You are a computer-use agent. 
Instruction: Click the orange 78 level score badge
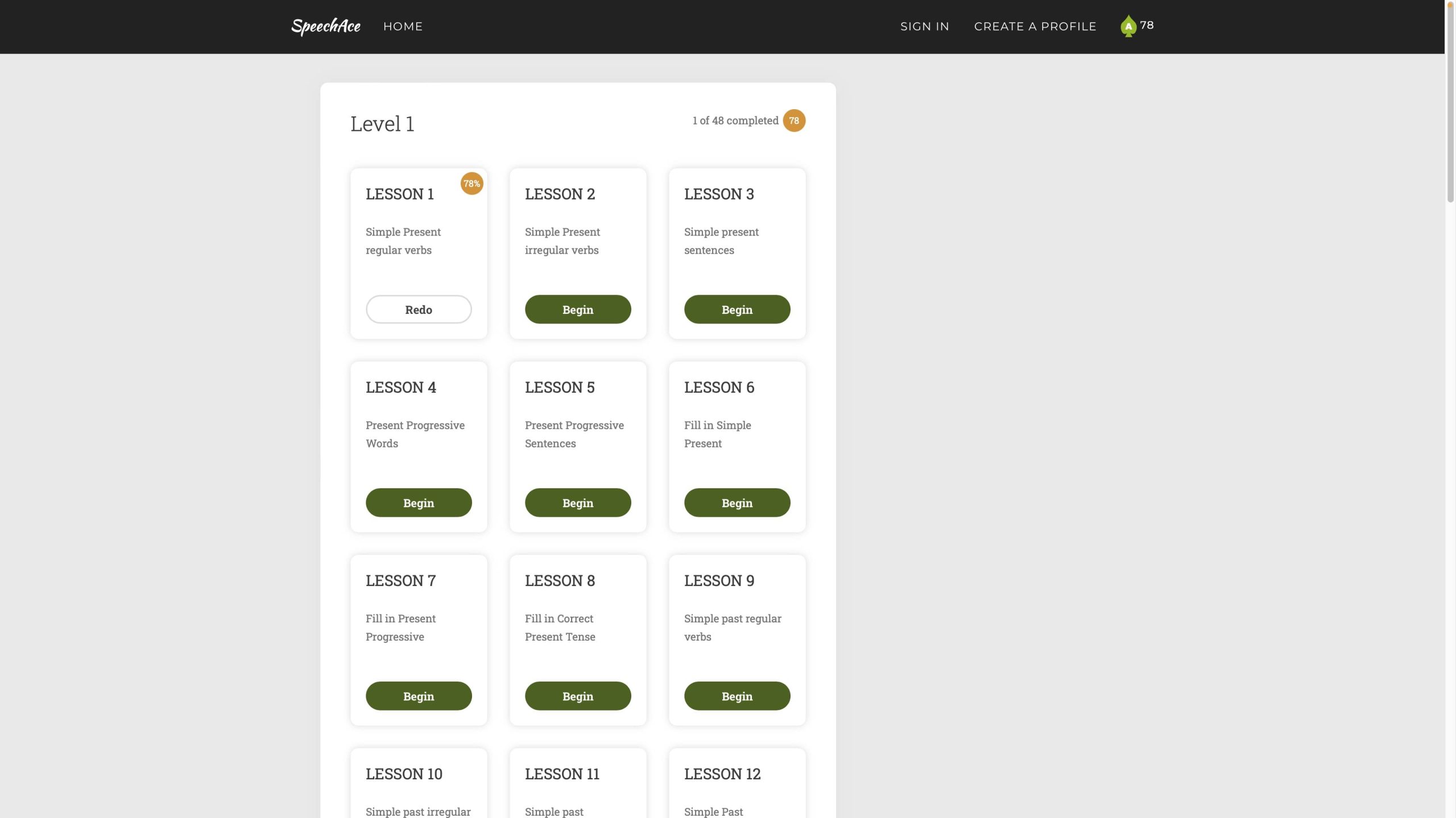point(793,121)
